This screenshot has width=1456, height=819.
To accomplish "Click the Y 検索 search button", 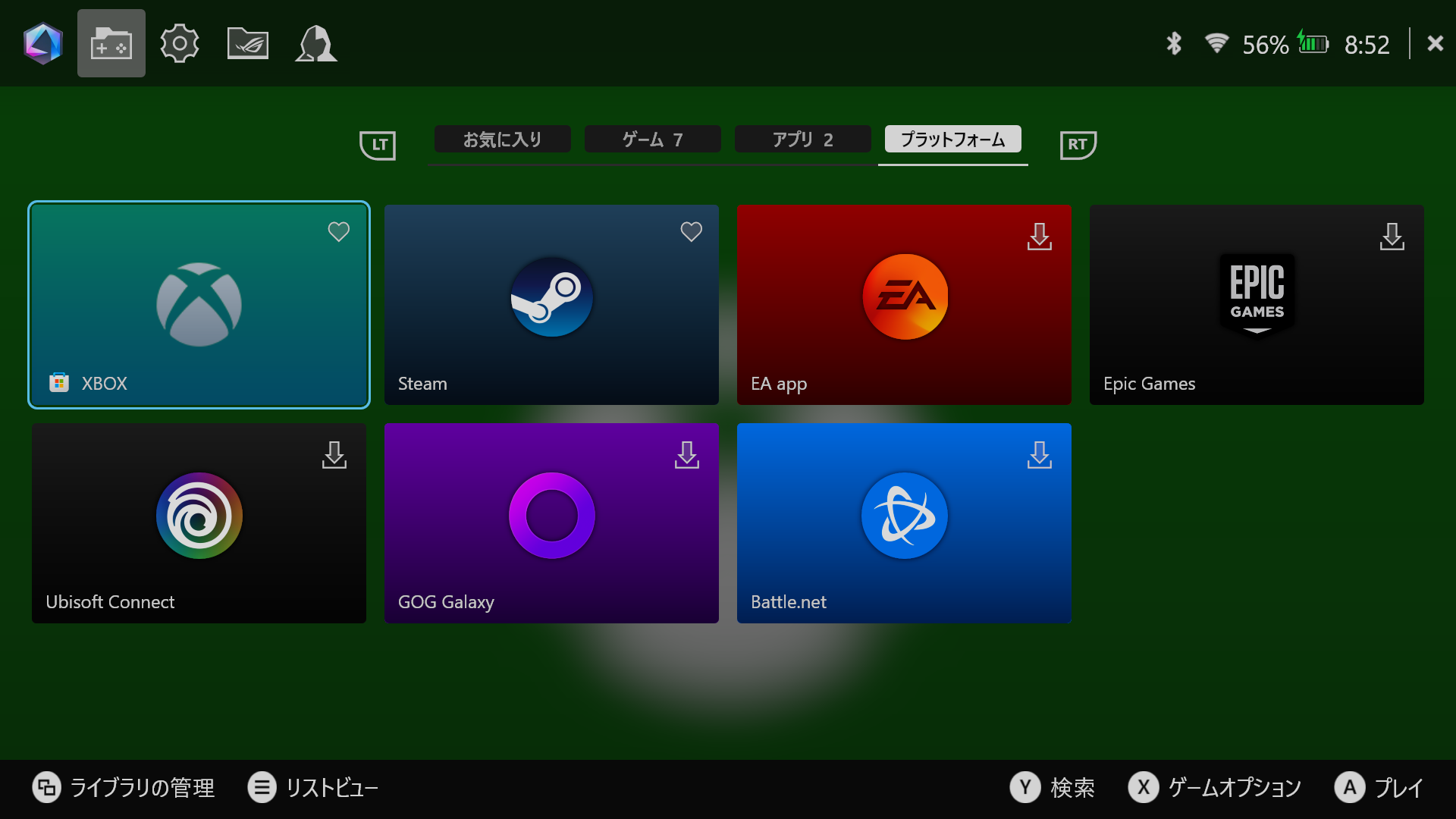I will pos(1053,788).
